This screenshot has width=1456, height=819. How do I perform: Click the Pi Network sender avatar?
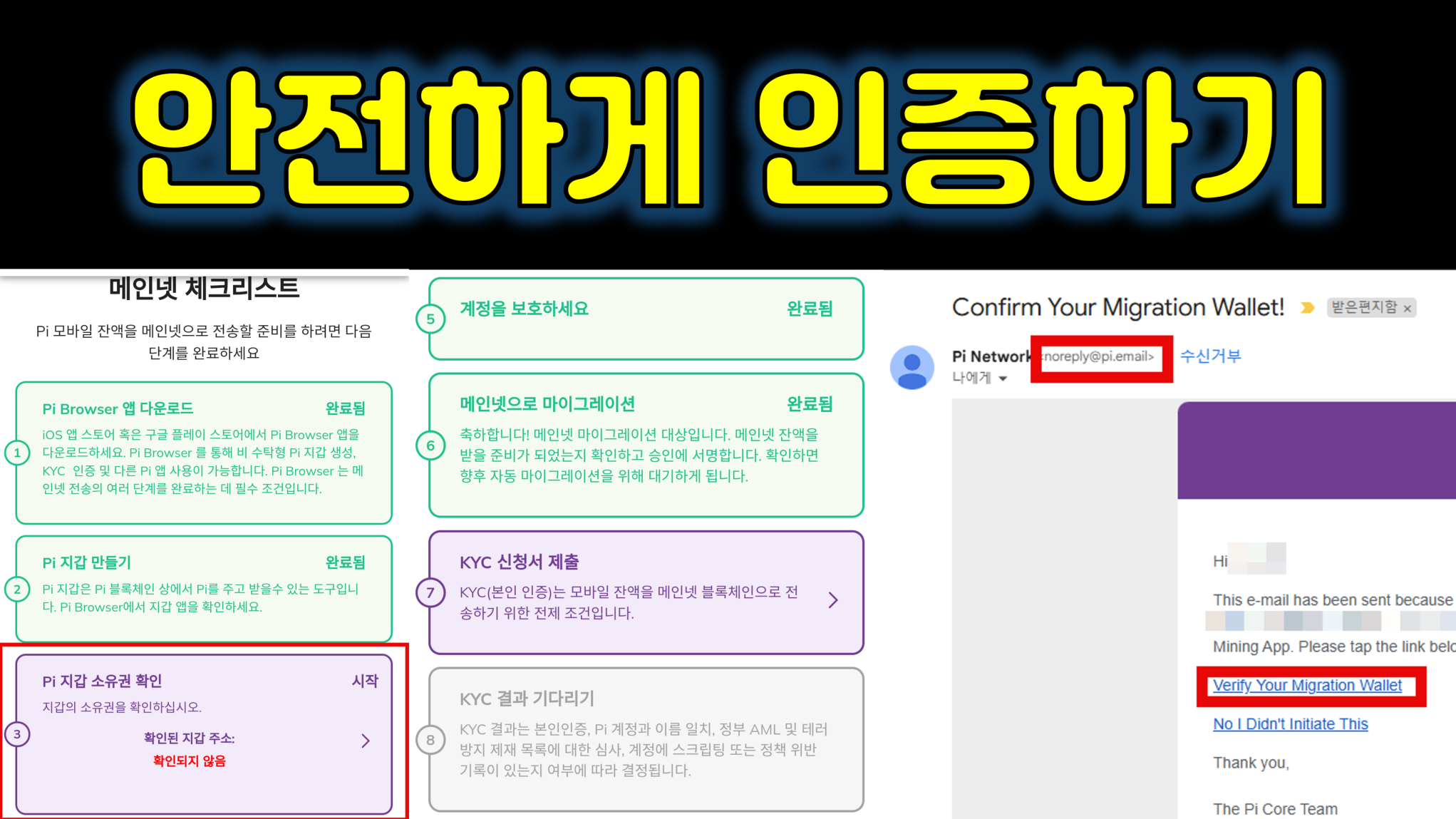point(912,367)
